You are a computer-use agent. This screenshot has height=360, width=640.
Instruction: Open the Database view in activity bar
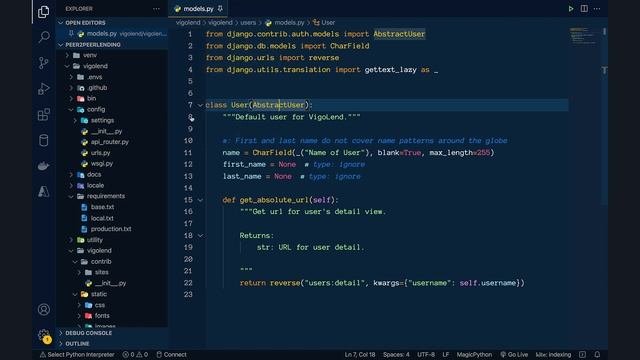[44, 140]
